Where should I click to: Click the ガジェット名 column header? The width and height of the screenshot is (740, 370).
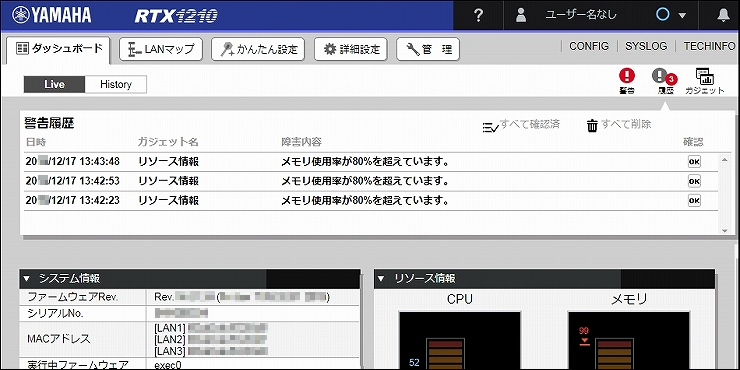pos(168,142)
